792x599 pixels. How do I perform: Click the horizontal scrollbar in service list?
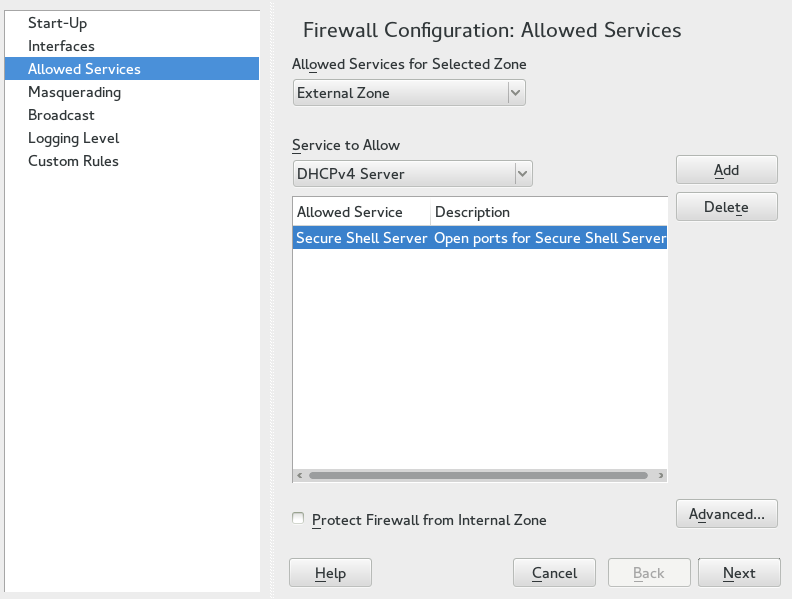click(x=478, y=476)
